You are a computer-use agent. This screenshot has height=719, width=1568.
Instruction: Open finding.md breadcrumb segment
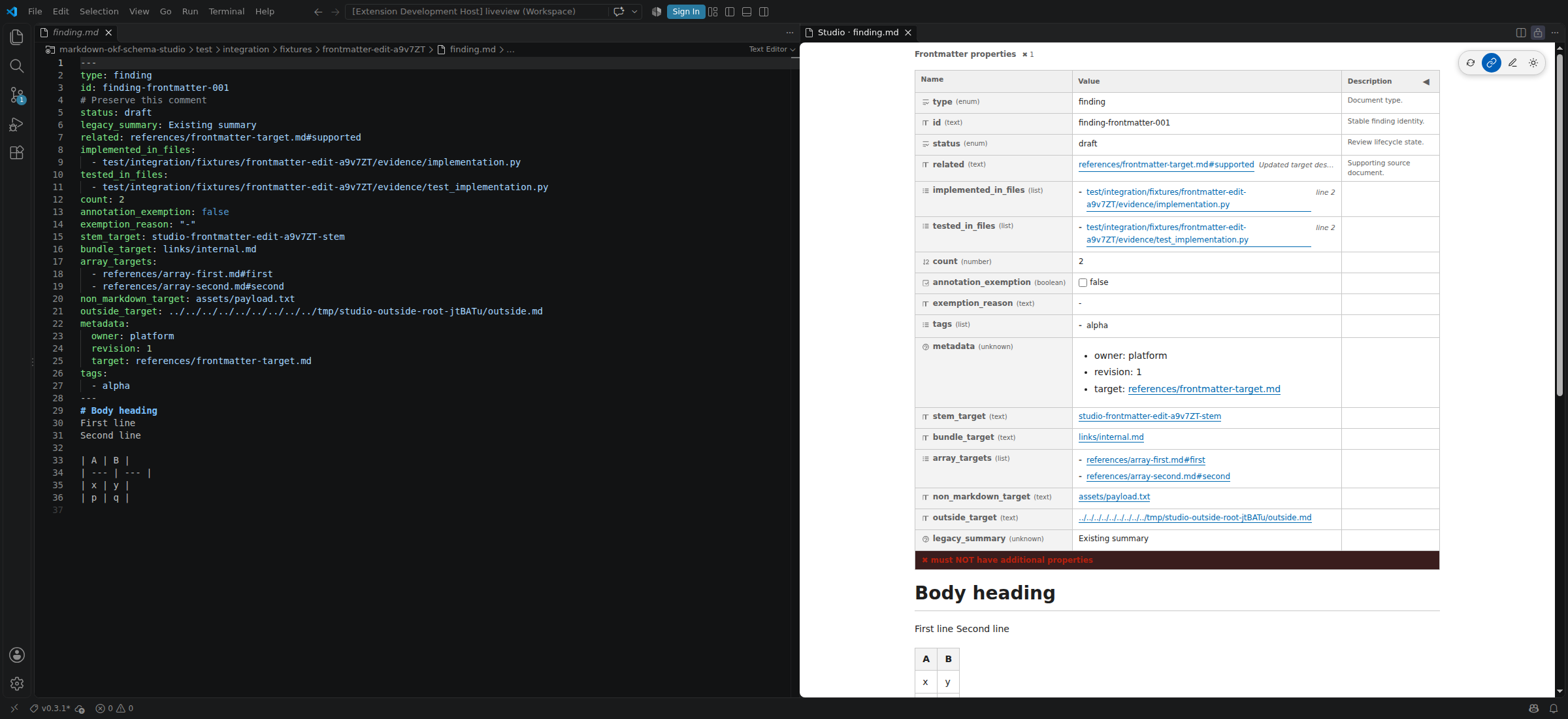point(472,49)
